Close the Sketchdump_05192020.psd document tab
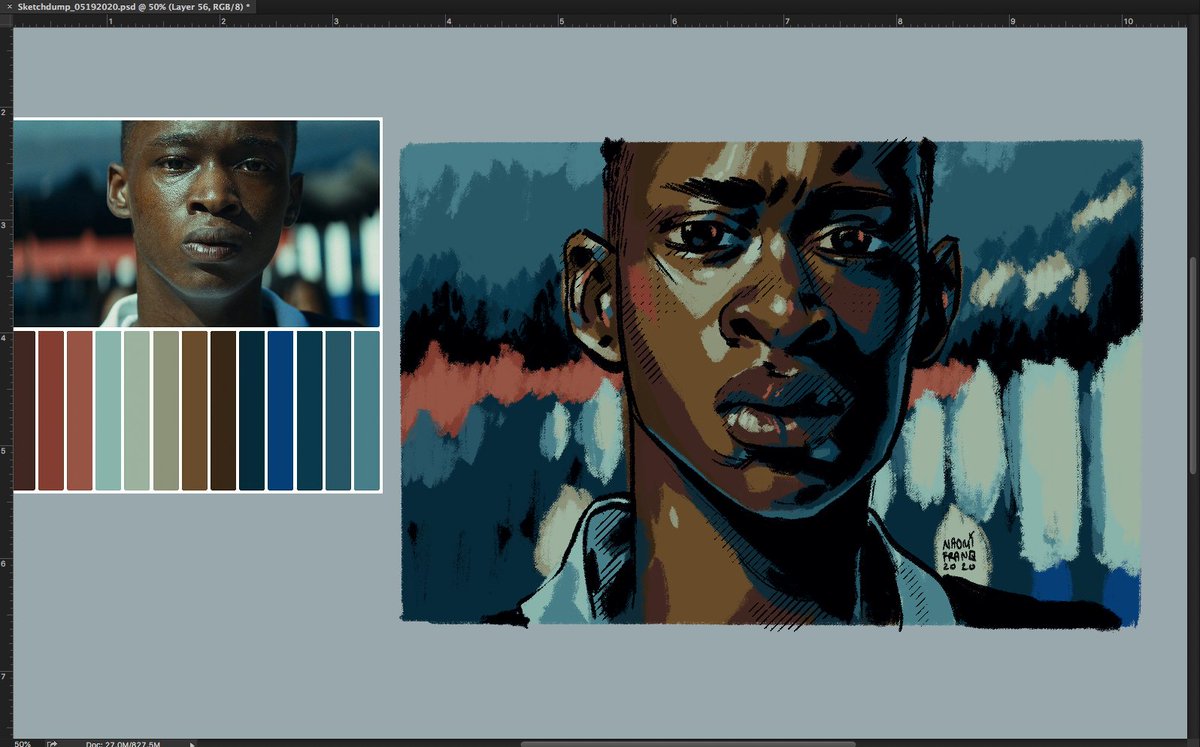Screen dimensions: 1200x747 point(9,6)
